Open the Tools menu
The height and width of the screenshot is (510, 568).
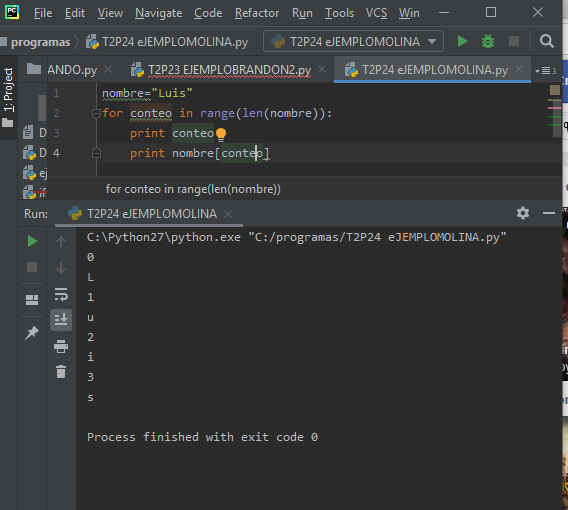click(x=339, y=13)
